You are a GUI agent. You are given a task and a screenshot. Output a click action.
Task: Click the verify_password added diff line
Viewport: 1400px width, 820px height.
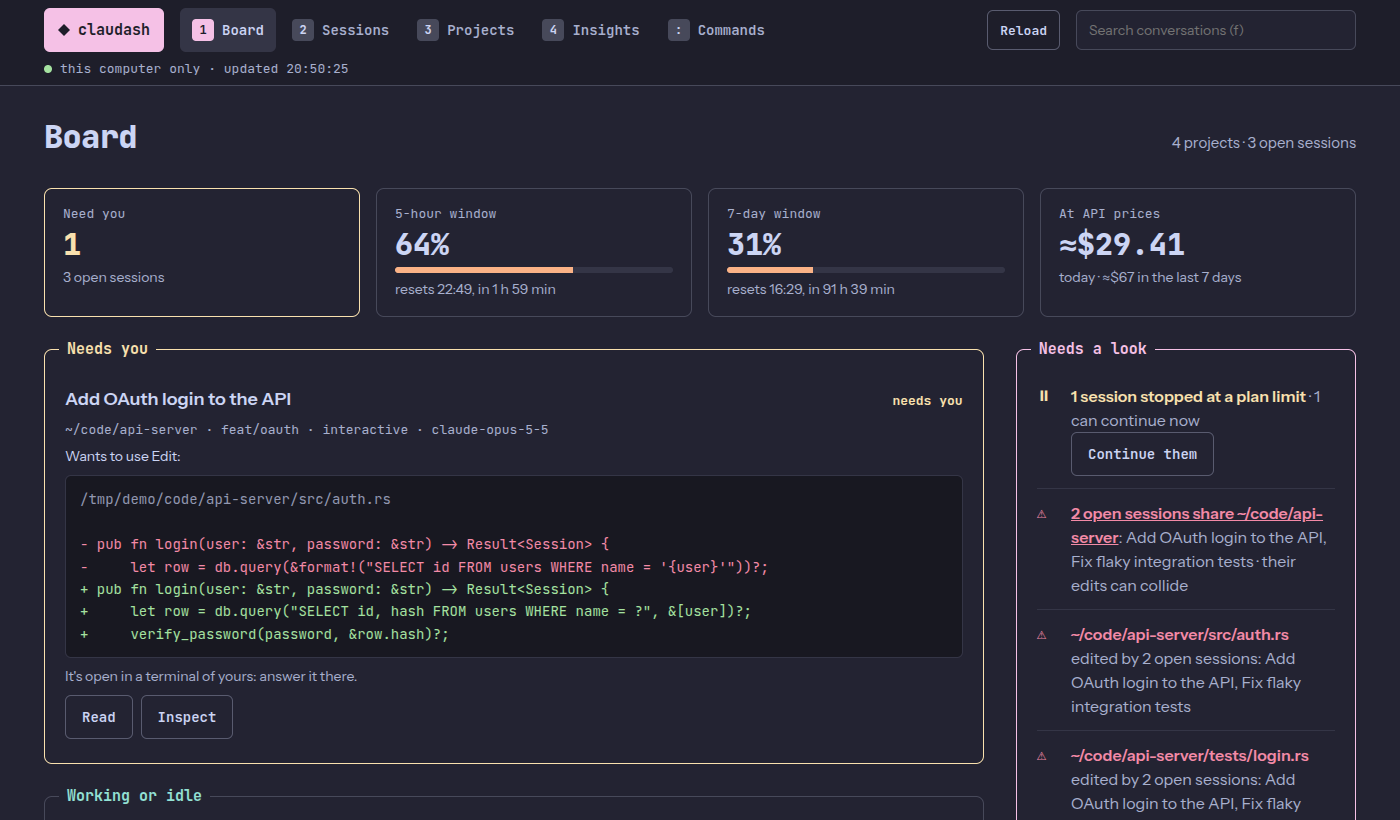click(264, 635)
